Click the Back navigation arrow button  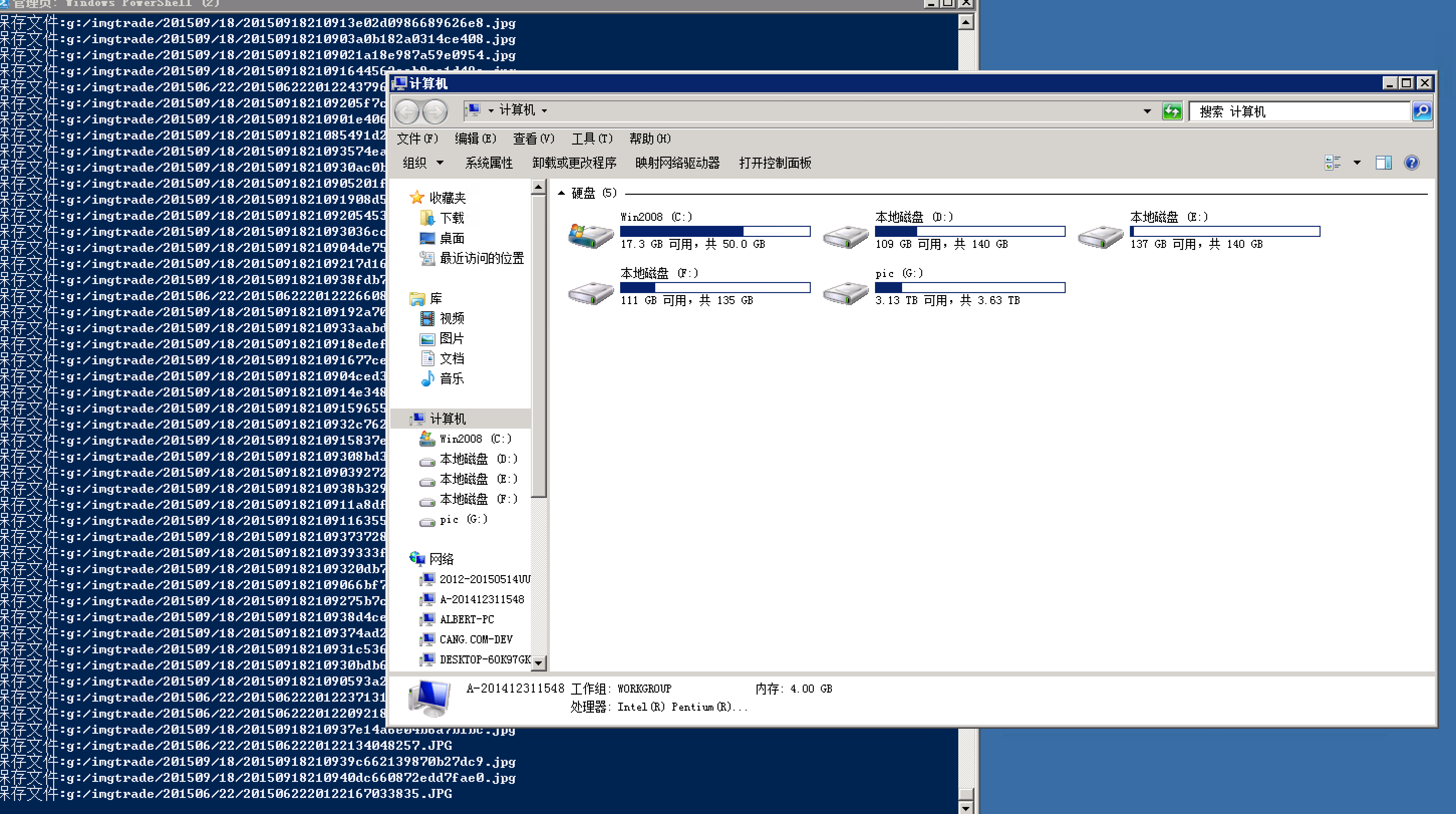[x=406, y=111]
